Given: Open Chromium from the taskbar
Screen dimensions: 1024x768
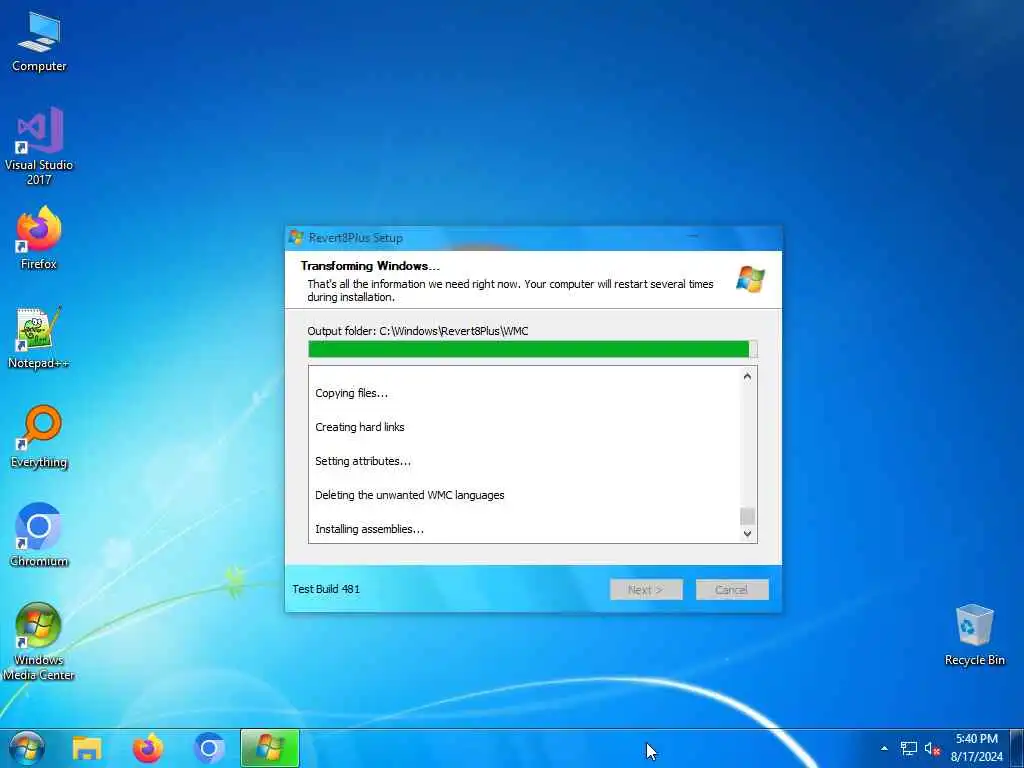Looking at the screenshot, I should coord(209,748).
